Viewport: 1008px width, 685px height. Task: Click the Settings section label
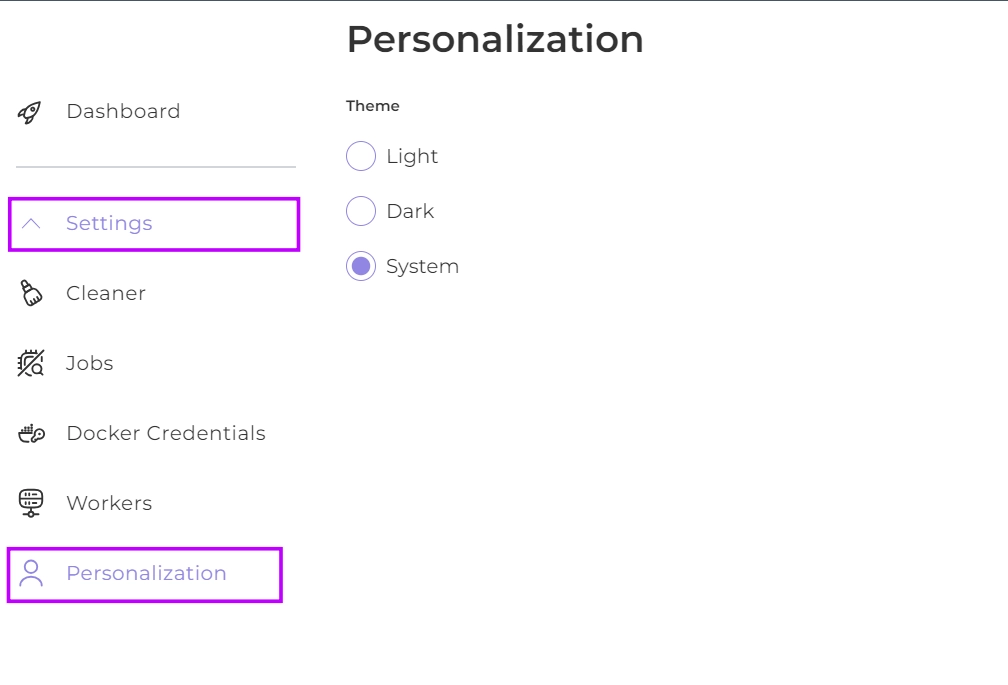[109, 223]
